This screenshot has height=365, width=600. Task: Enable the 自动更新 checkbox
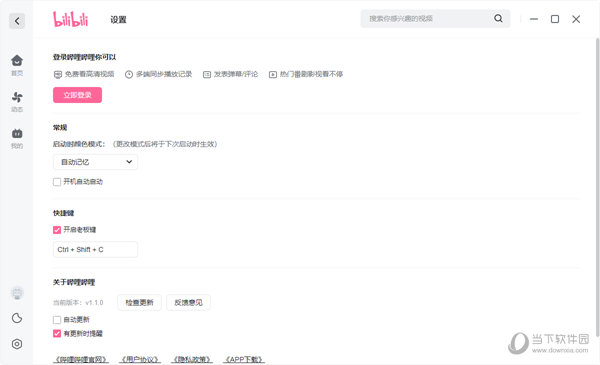[57, 320]
